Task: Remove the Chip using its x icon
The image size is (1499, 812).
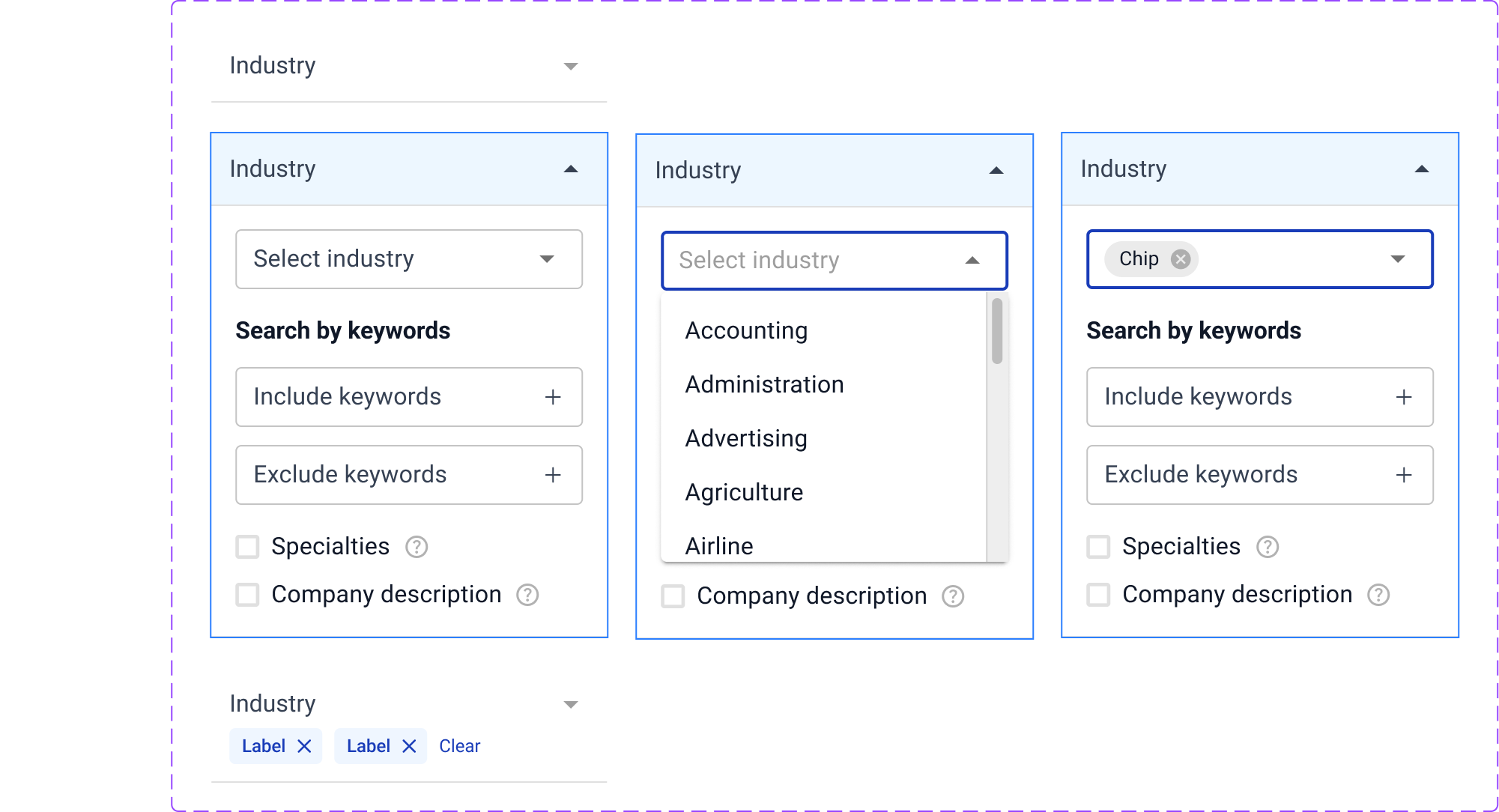Action: [1181, 259]
